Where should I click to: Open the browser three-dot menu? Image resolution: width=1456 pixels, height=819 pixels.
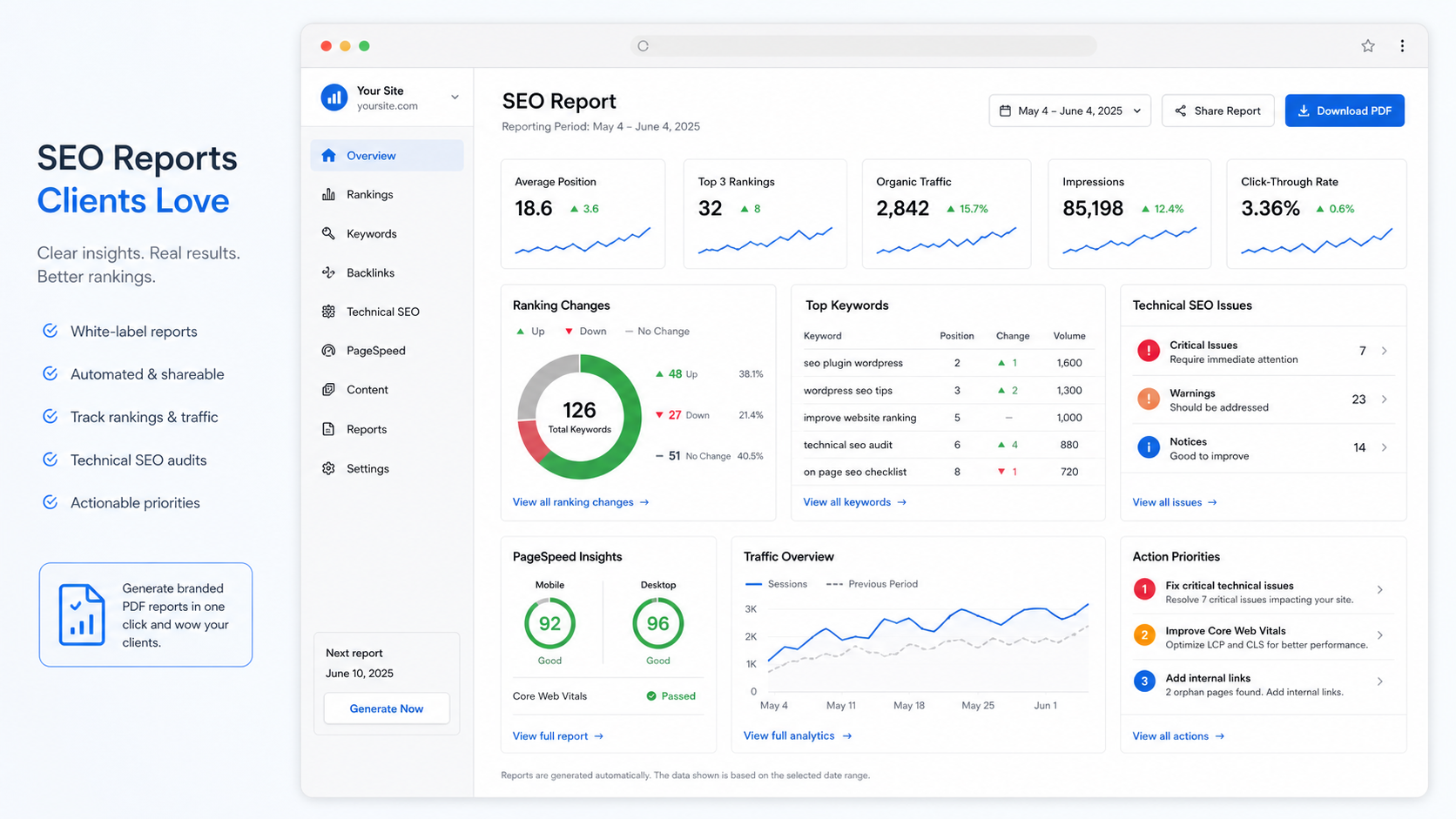[x=1402, y=46]
